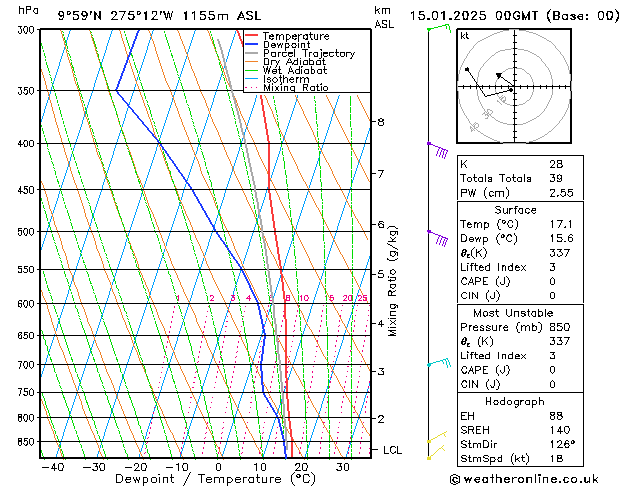
Task: Click the yellow surface wind barb at bottom
Action: pos(436,452)
